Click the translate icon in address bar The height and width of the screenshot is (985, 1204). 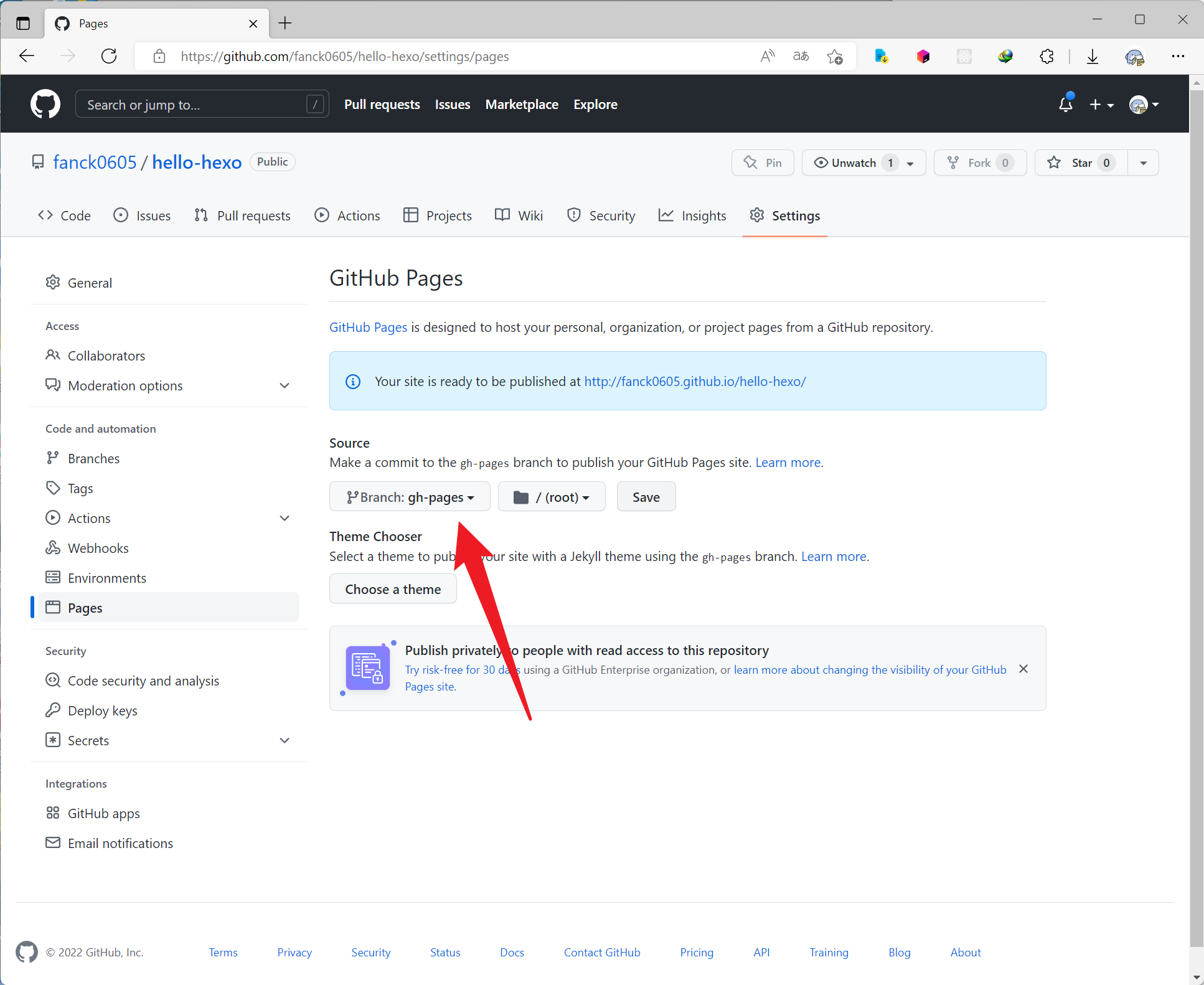pos(801,56)
